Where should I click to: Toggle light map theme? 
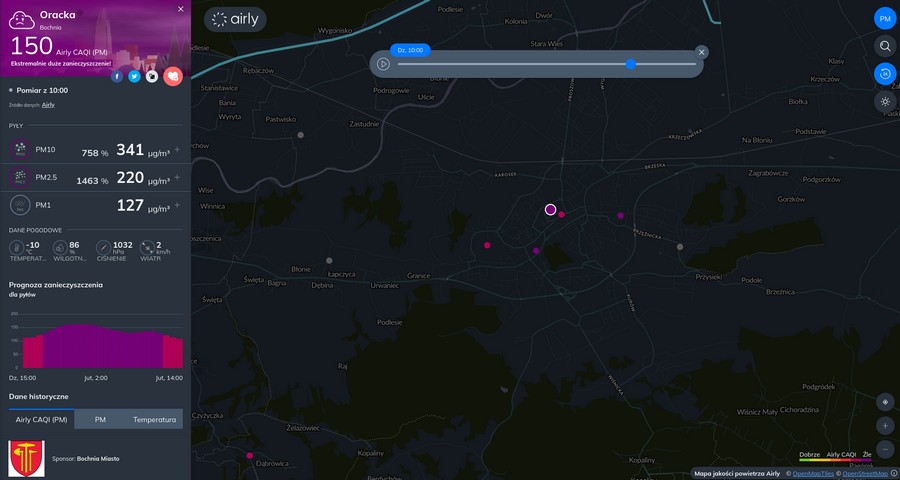[x=885, y=102]
